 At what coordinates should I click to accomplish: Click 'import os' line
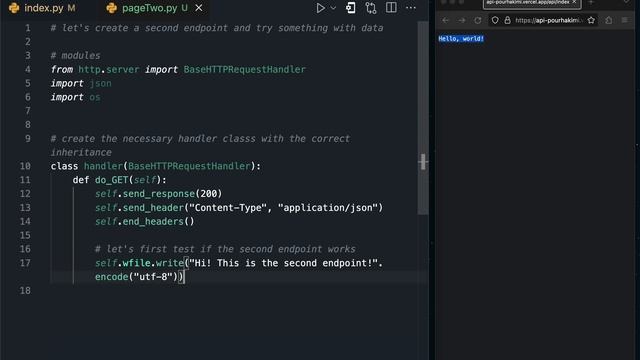pyautogui.click(x=76, y=97)
